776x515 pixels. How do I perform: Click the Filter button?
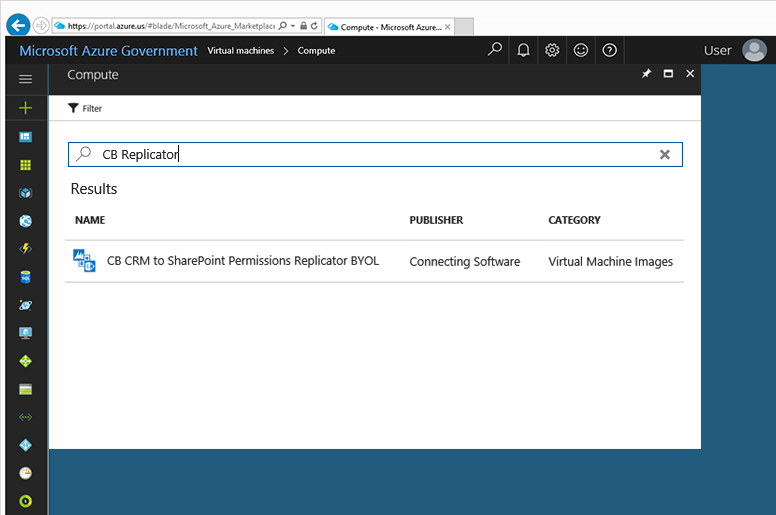pos(85,108)
